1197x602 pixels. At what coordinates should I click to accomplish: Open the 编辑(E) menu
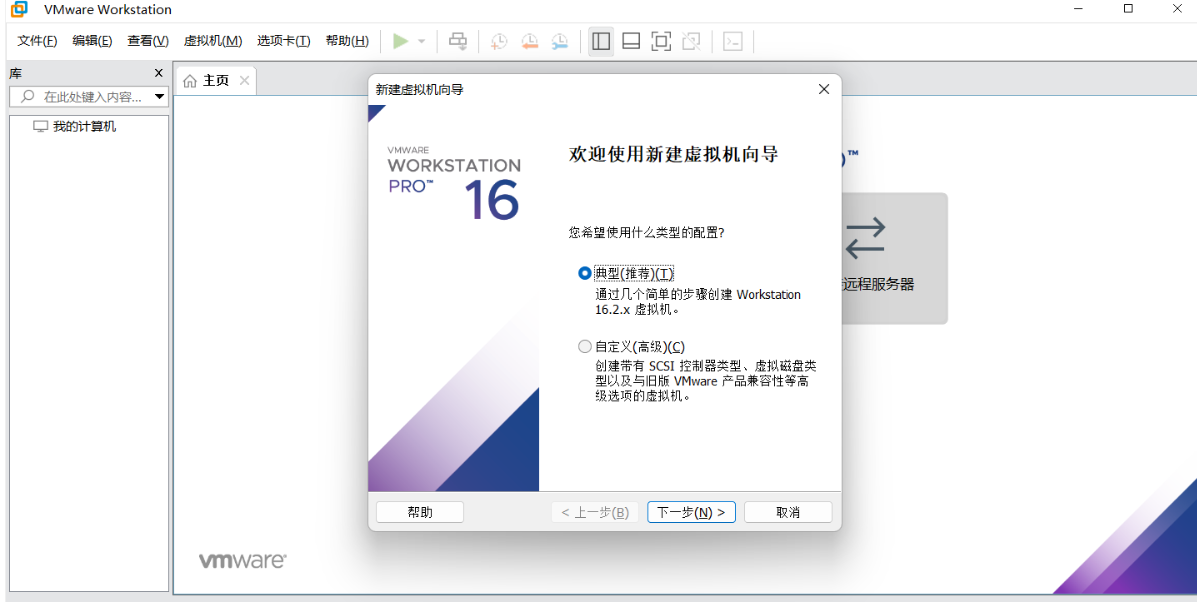coord(92,41)
